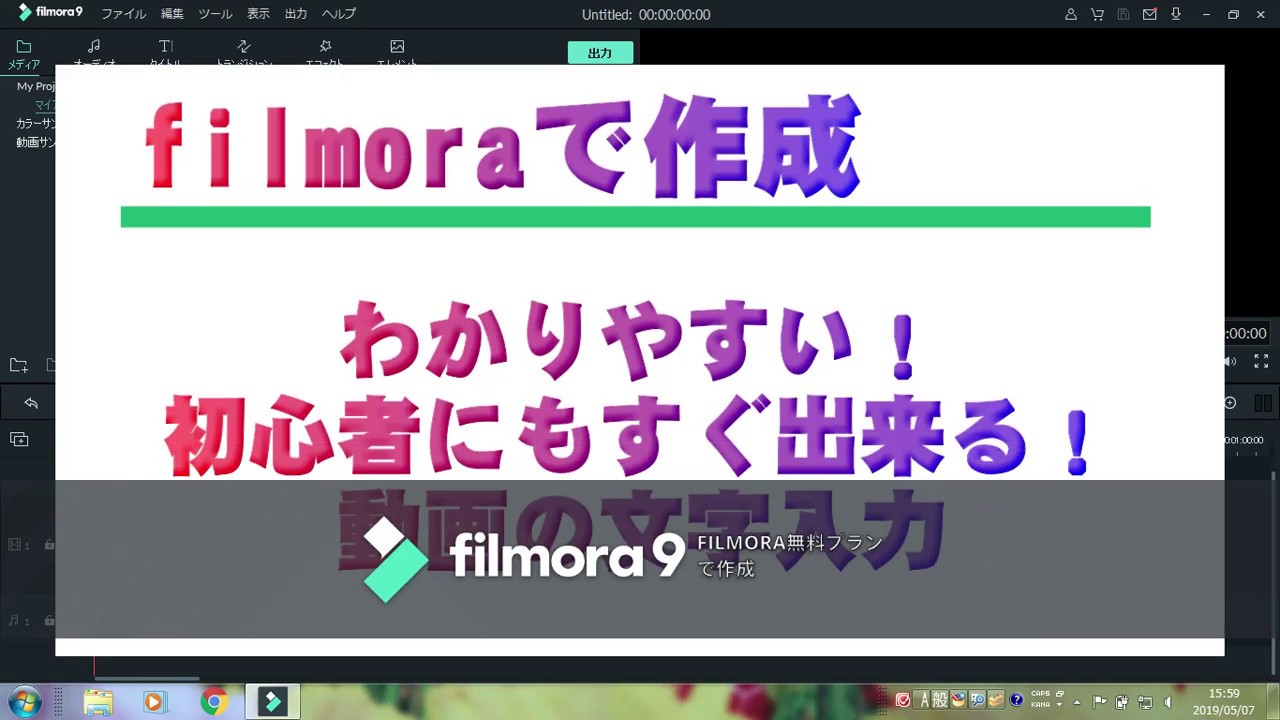Screen dimensions: 1280x720
Task: Click the Filmora taskbar icon
Action: [x=272, y=702]
